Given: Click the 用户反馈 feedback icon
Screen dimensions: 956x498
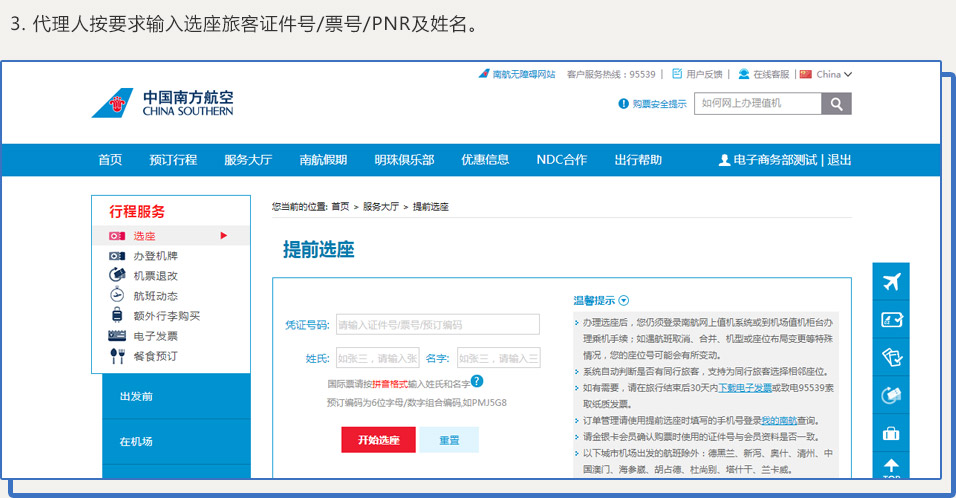Looking at the screenshot, I should pyautogui.click(x=677, y=74).
